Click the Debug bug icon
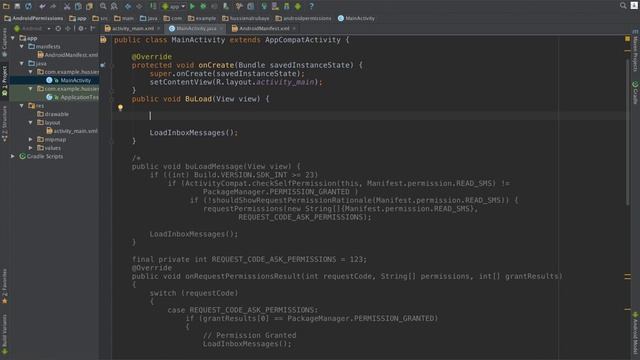This screenshot has width=640, height=360. tap(203, 6)
